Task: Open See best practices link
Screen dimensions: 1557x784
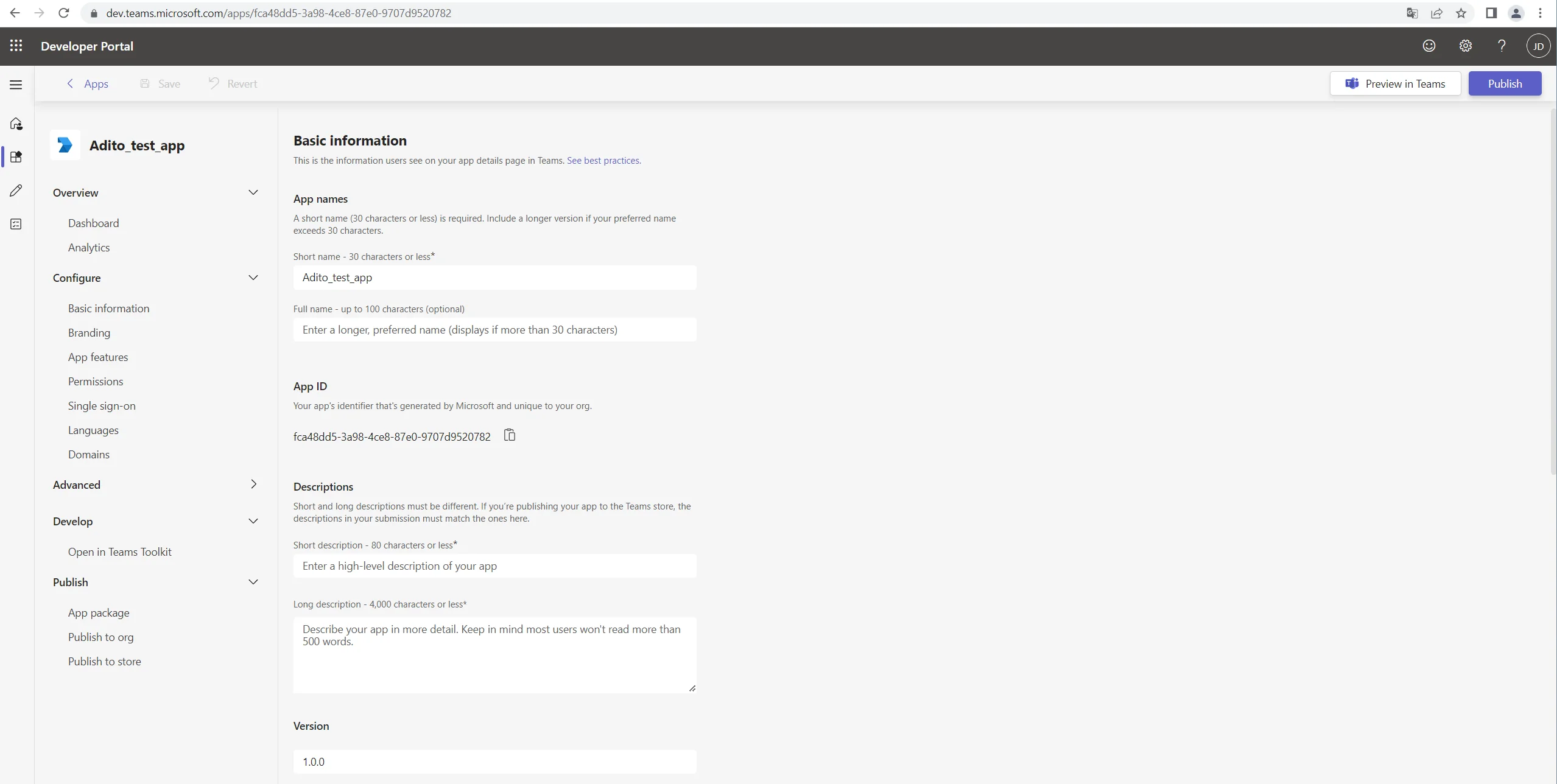Action: click(x=603, y=161)
